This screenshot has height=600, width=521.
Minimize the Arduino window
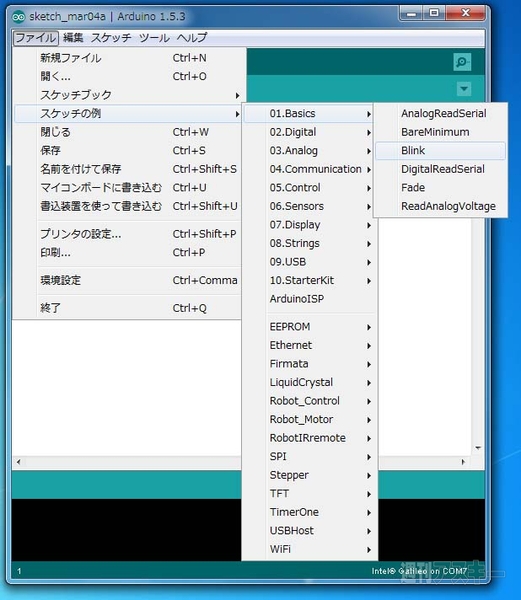coord(412,13)
